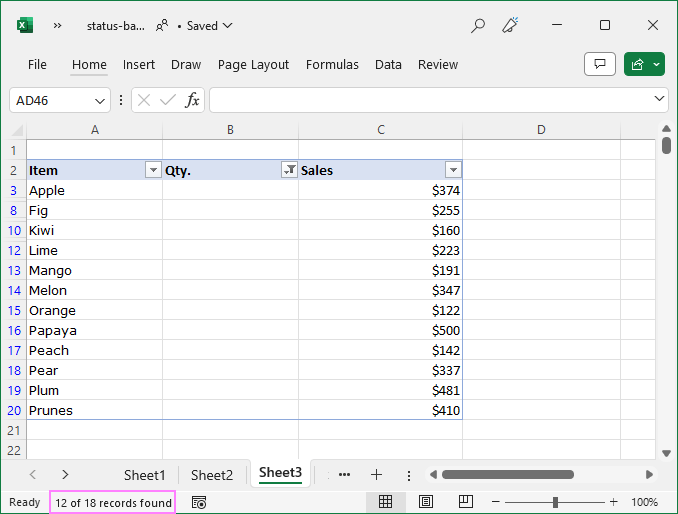Add a new sheet with plus icon

click(376, 475)
